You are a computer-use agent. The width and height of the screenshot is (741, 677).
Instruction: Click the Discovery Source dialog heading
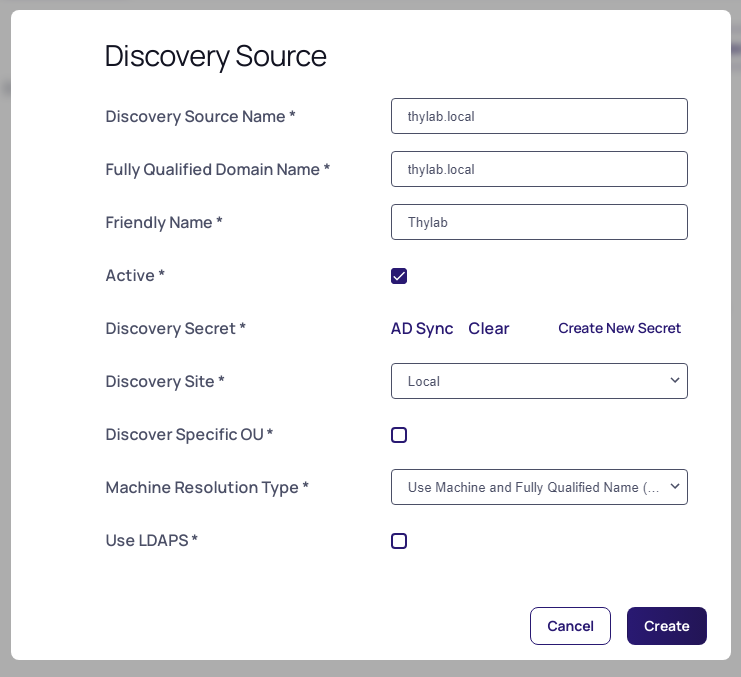(x=215, y=57)
